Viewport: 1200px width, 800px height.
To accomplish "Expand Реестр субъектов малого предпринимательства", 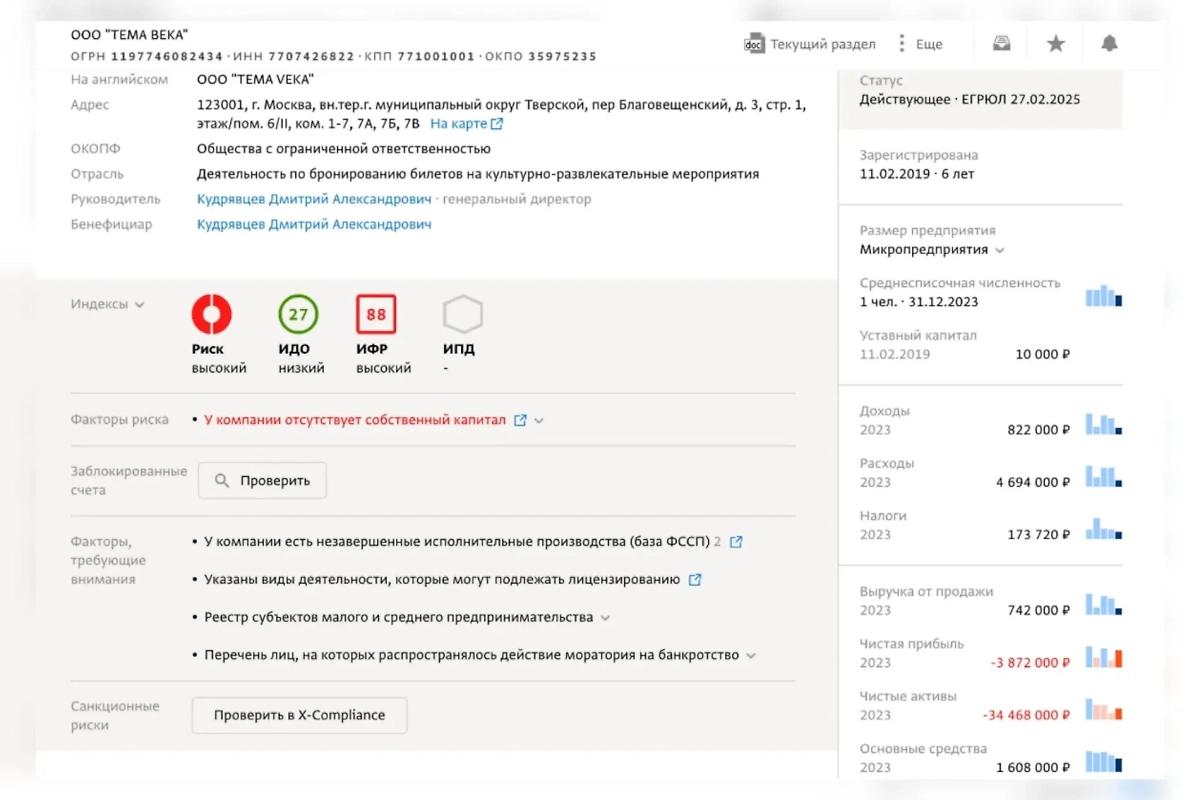I will 605,617.
